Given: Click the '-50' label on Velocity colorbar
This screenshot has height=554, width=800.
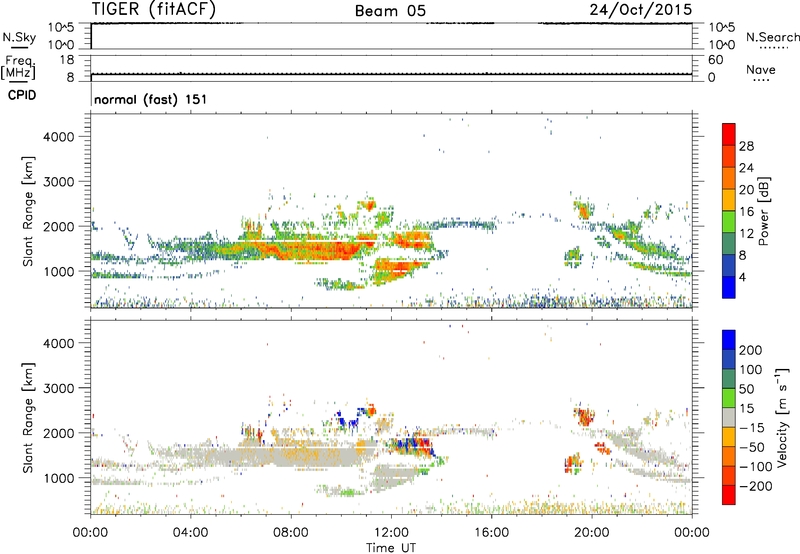Looking at the screenshot, I should (x=752, y=447).
